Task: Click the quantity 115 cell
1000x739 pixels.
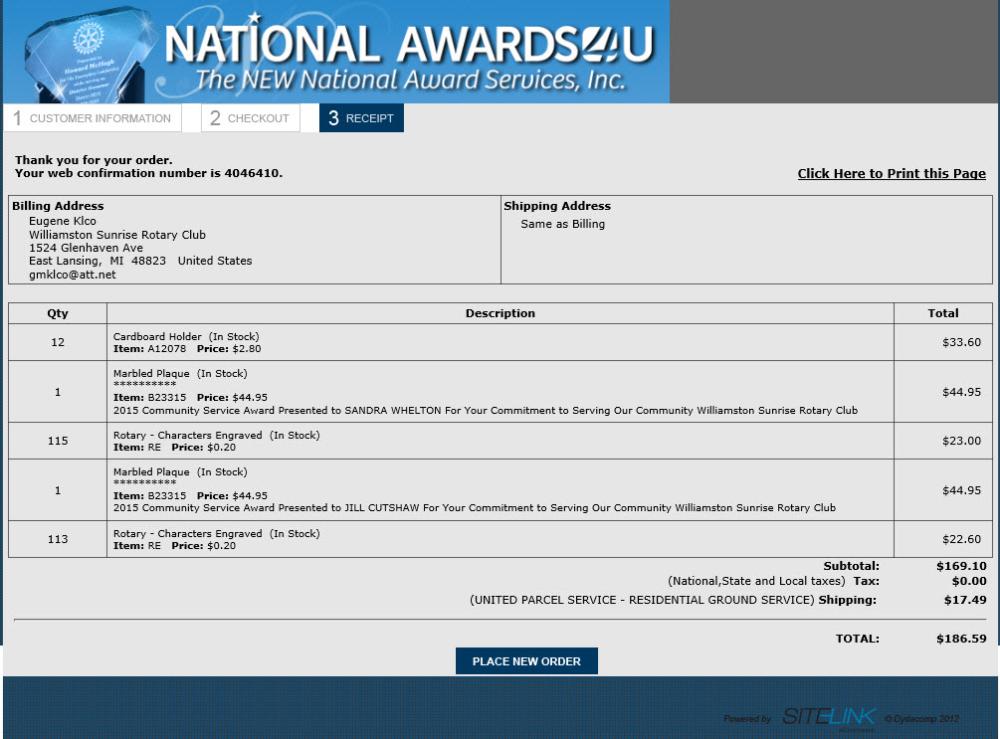Action: point(57,441)
